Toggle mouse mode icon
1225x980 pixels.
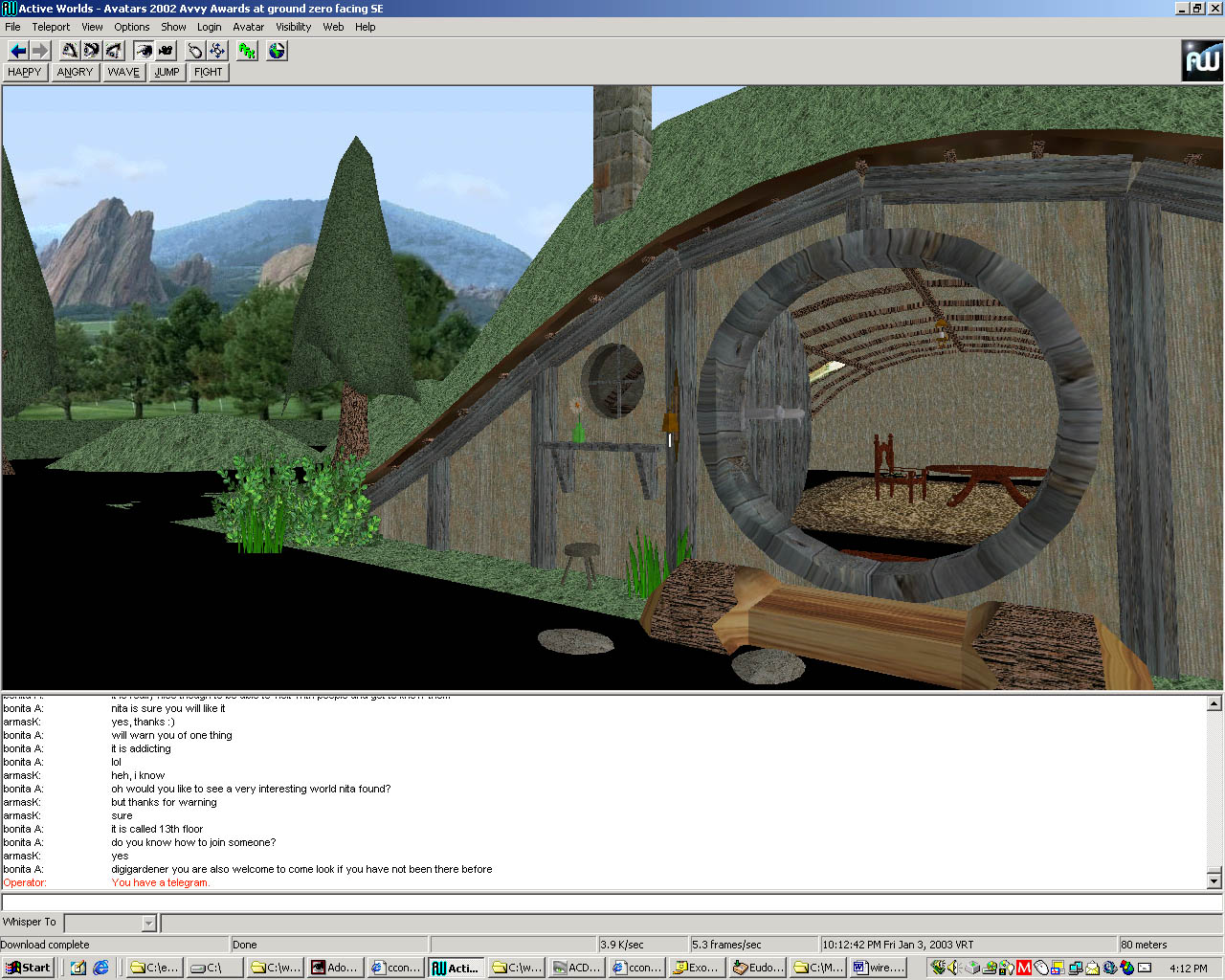coord(195,51)
